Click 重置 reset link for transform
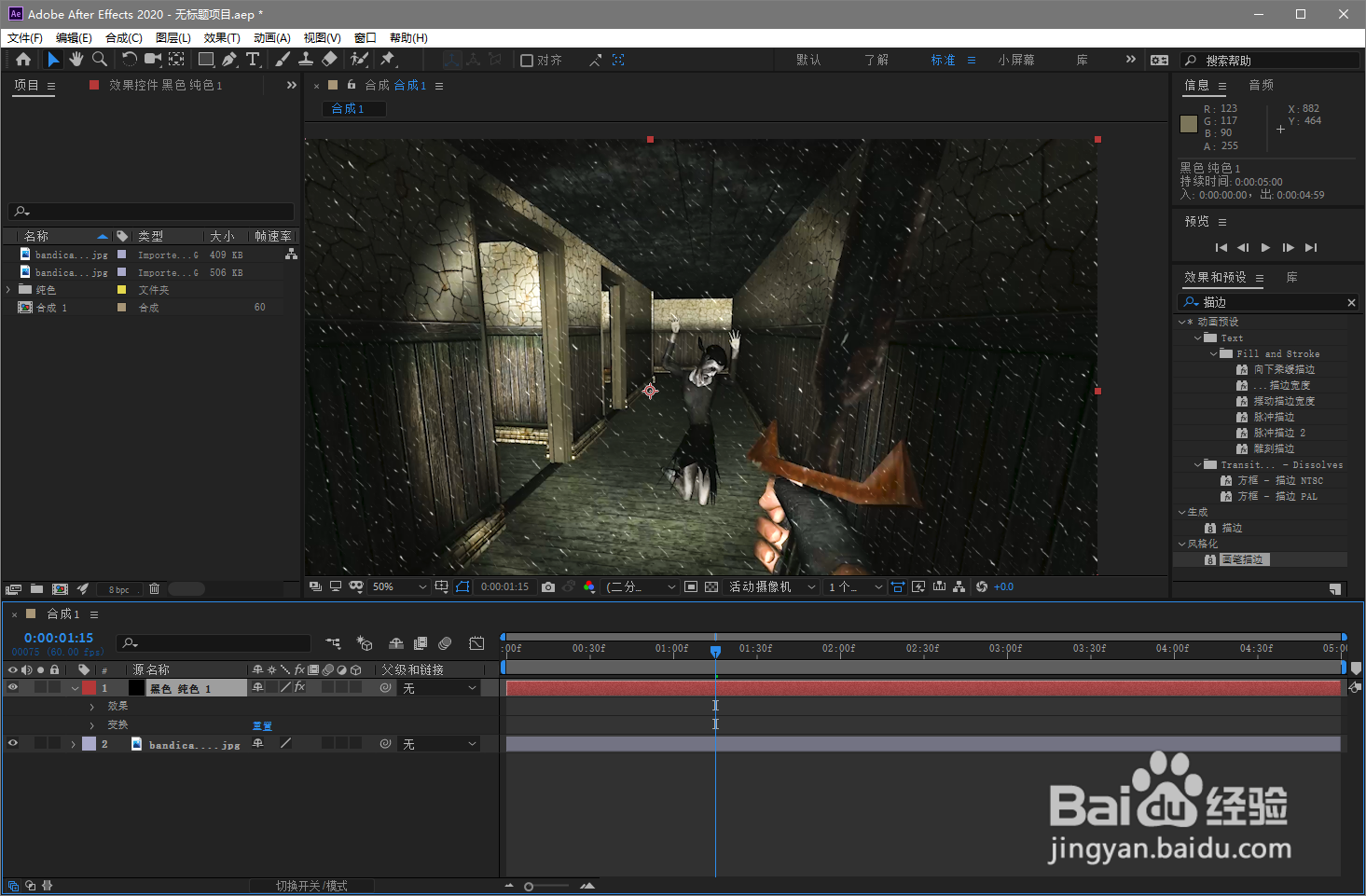 point(262,725)
